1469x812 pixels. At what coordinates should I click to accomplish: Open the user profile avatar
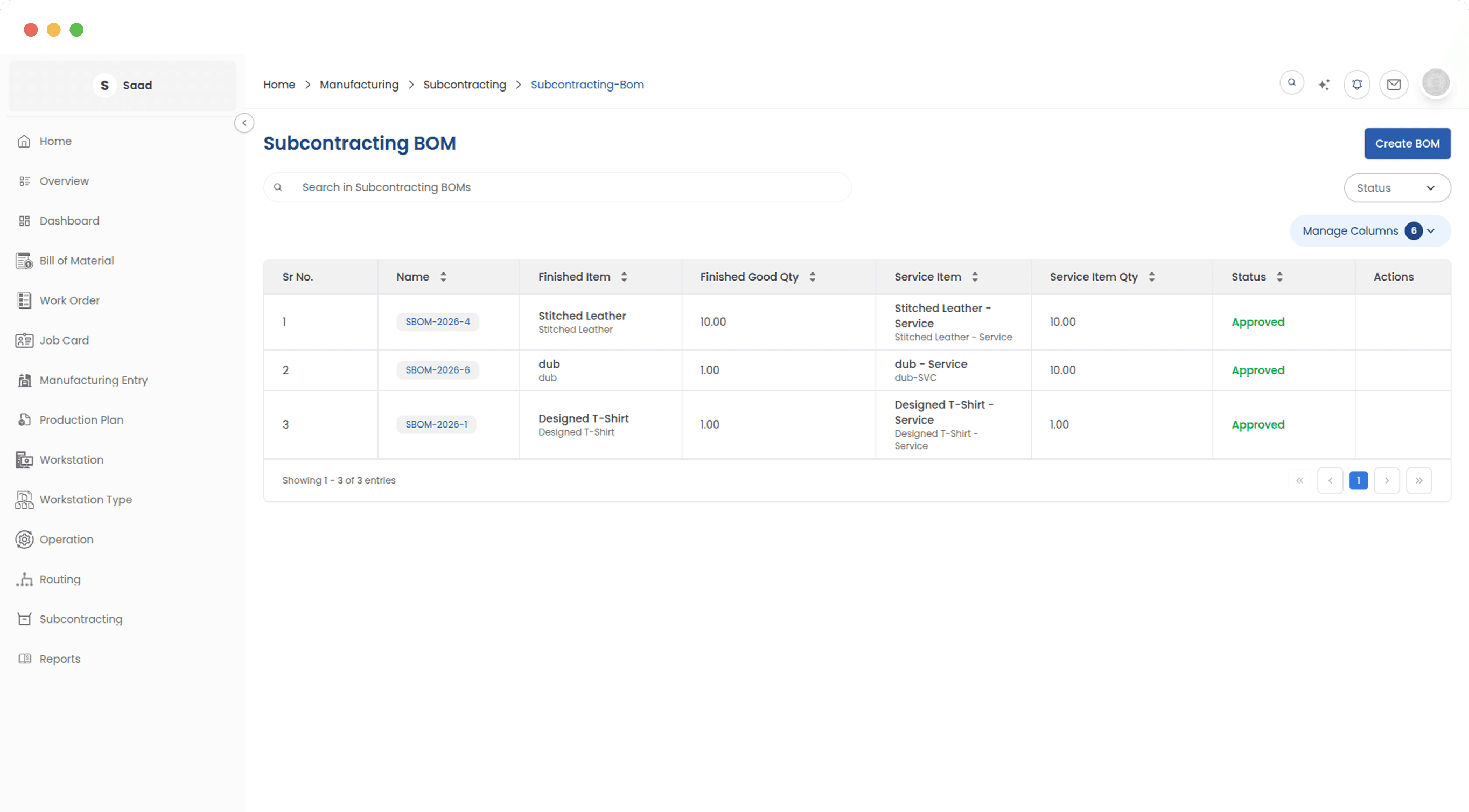tap(1436, 83)
